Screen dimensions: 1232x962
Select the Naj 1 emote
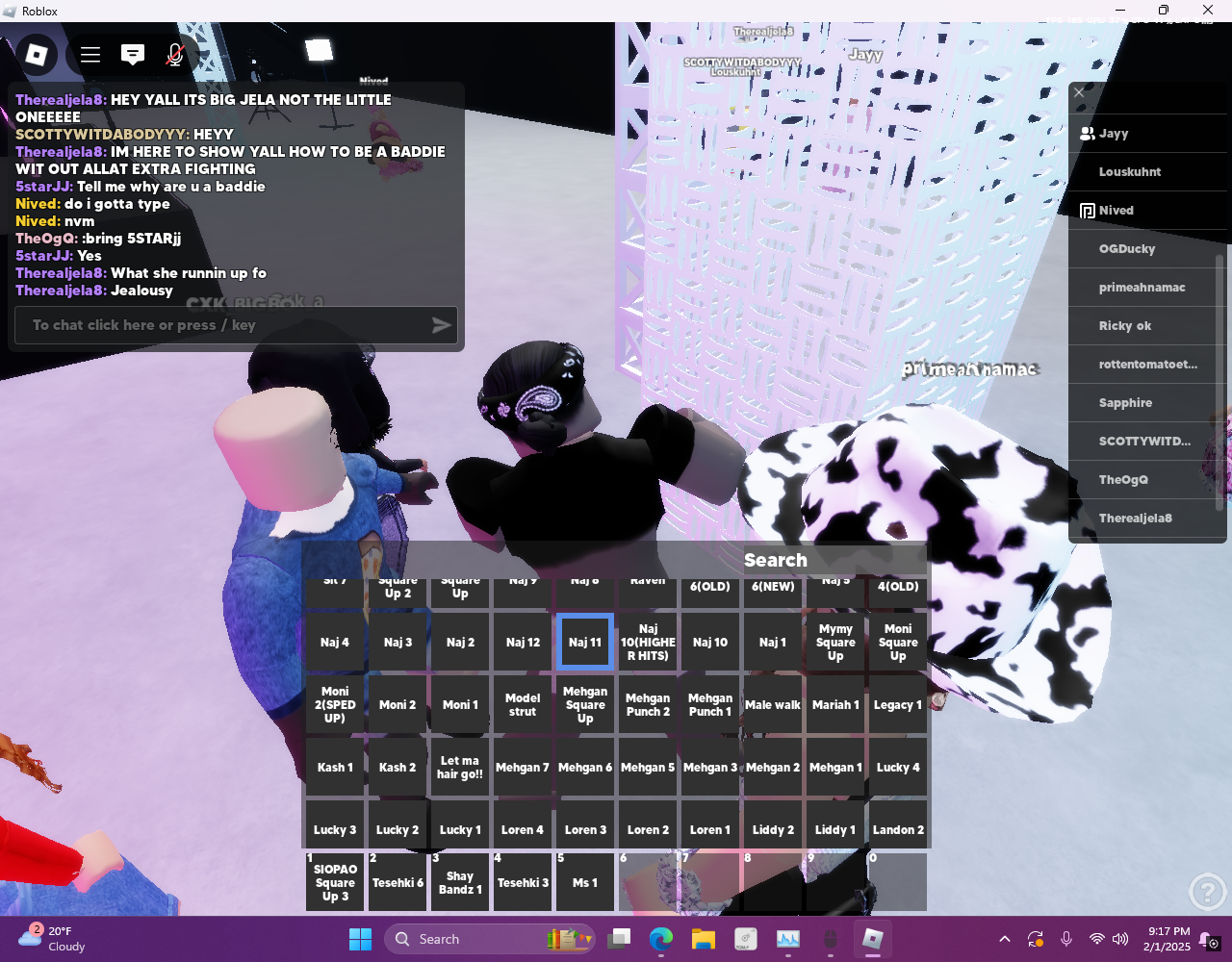pyautogui.click(x=773, y=643)
